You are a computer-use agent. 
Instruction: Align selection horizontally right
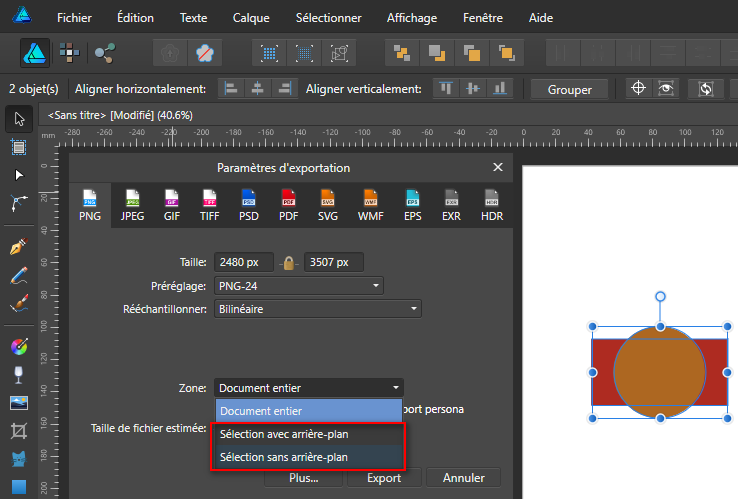(284, 89)
